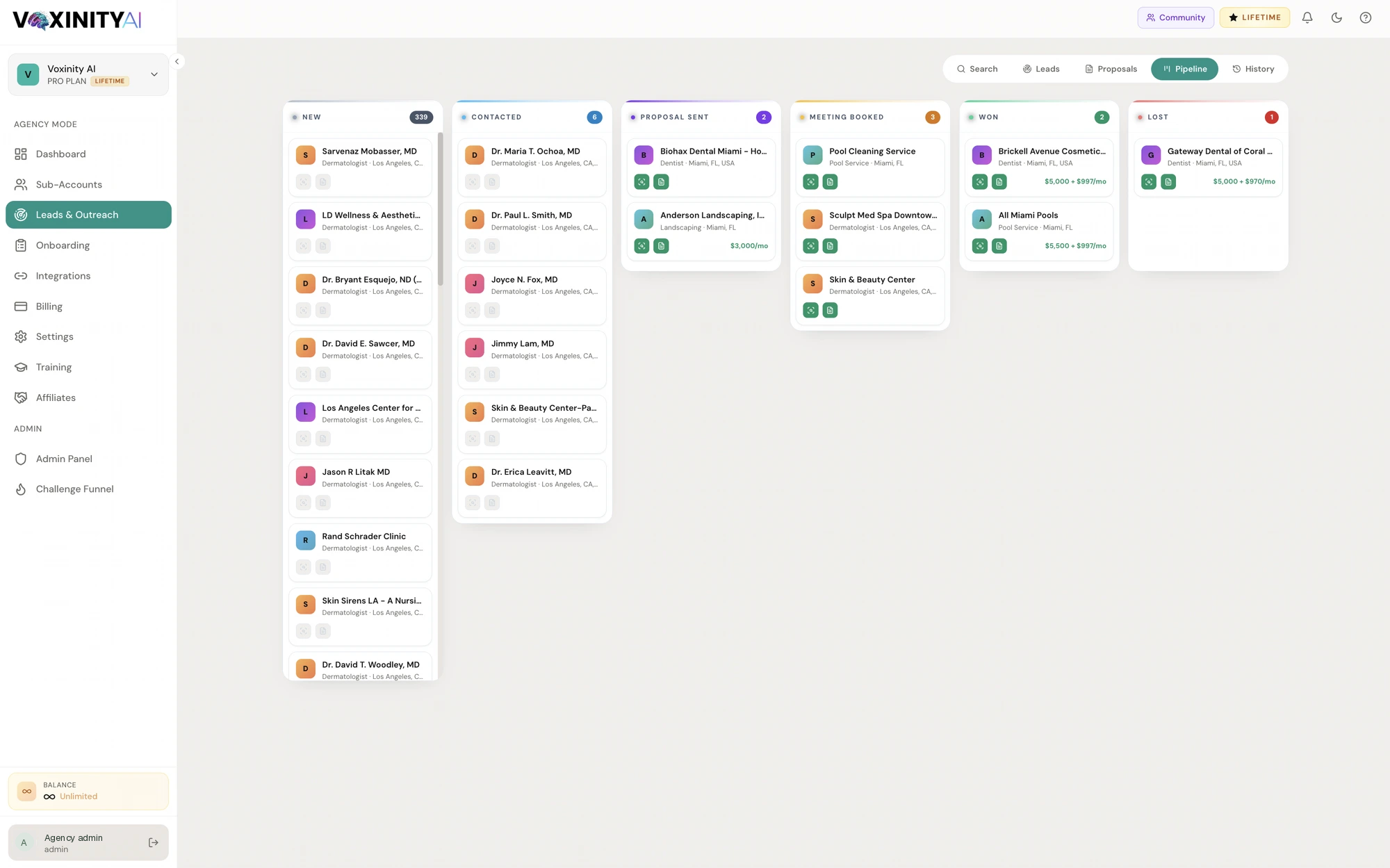The width and height of the screenshot is (1390, 868).
Task: Open the Rand Schrader Clinic lead card
Action: pyautogui.click(x=360, y=552)
